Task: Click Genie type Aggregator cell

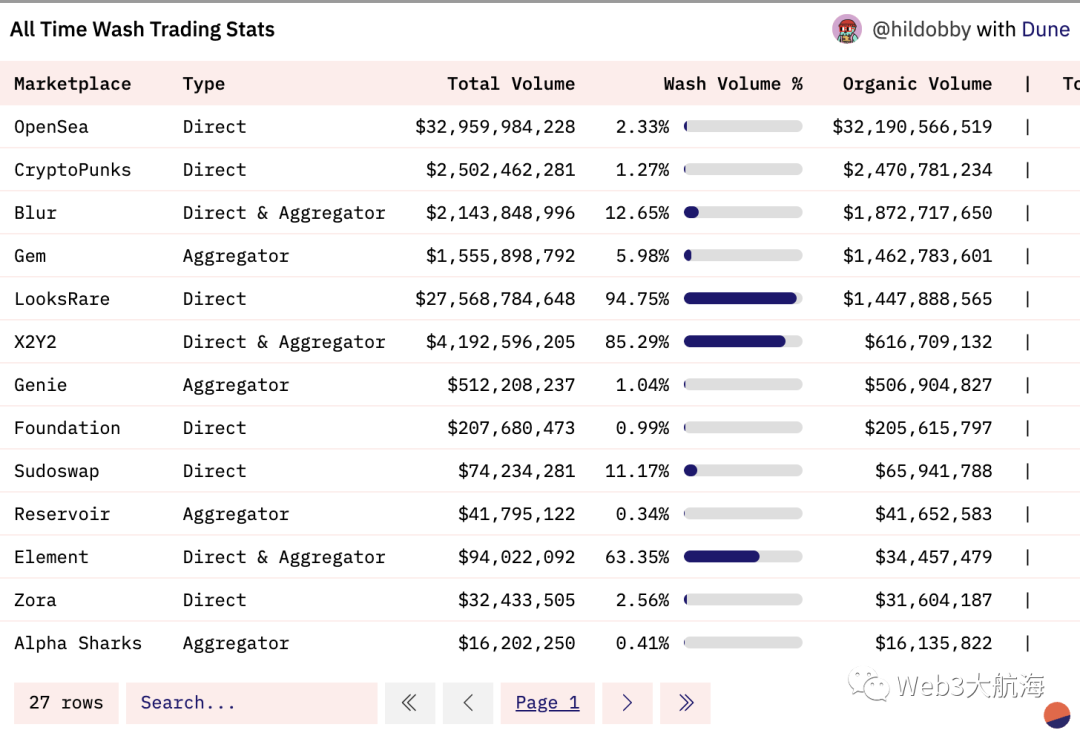Action: pos(236,385)
